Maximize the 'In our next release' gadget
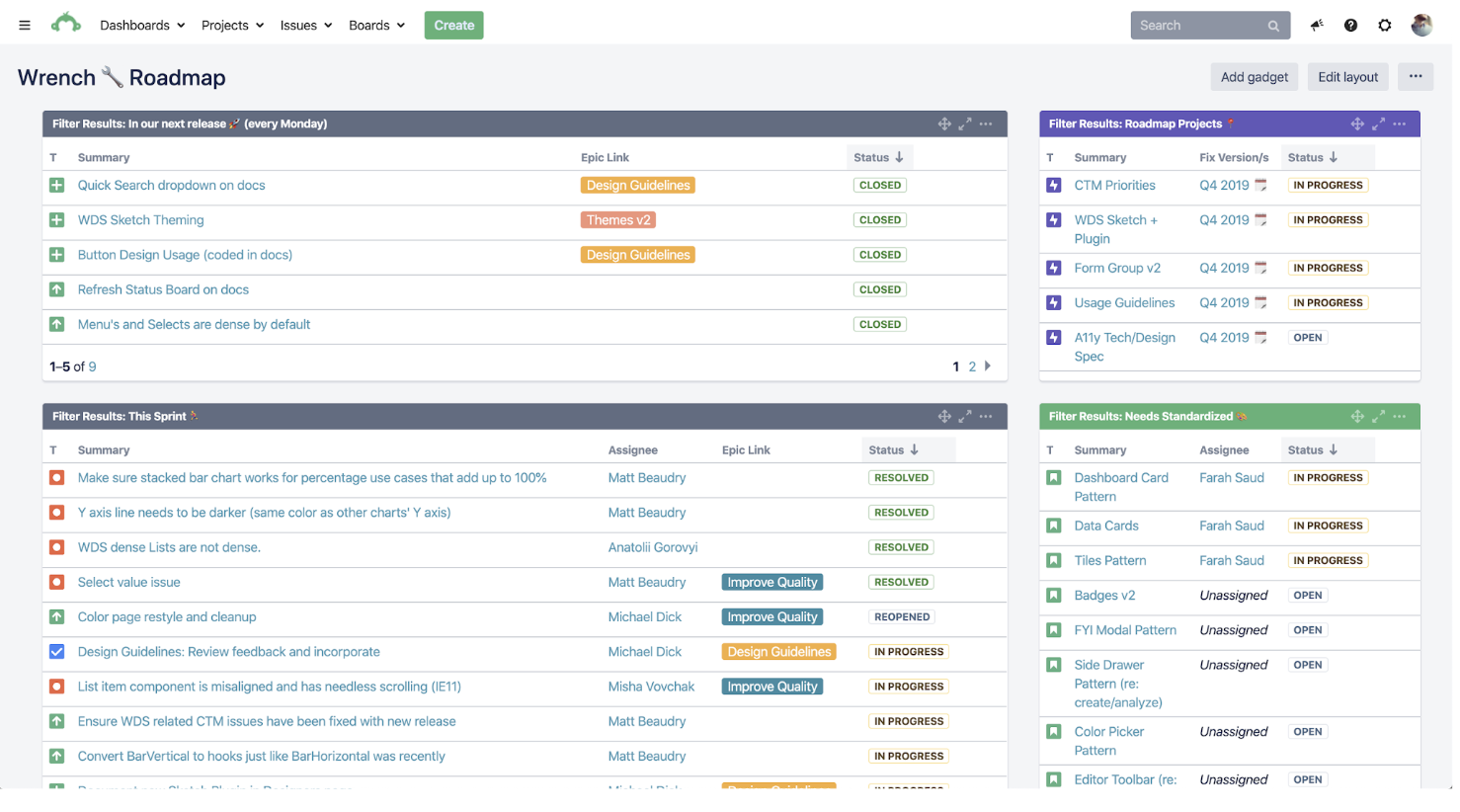Image resolution: width=1460 pixels, height=812 pixels. (965, 124)
